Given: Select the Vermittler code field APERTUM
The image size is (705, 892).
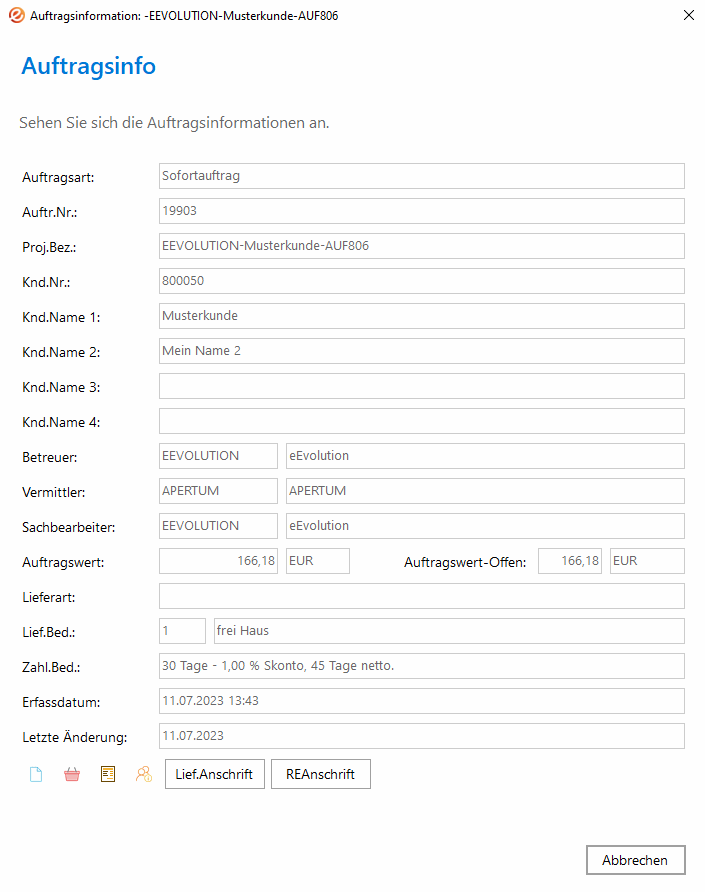Looking at the screenshot, I should coord(218,491).
